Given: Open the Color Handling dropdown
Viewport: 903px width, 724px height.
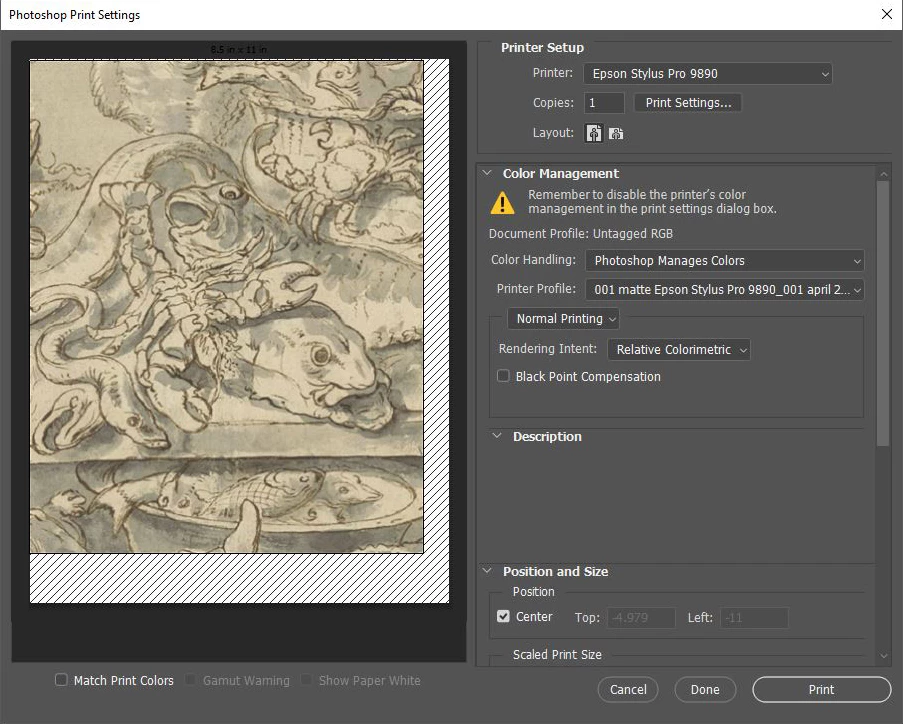Looking at the screenshot, I should pyautogui.click(x=724, y=260).
